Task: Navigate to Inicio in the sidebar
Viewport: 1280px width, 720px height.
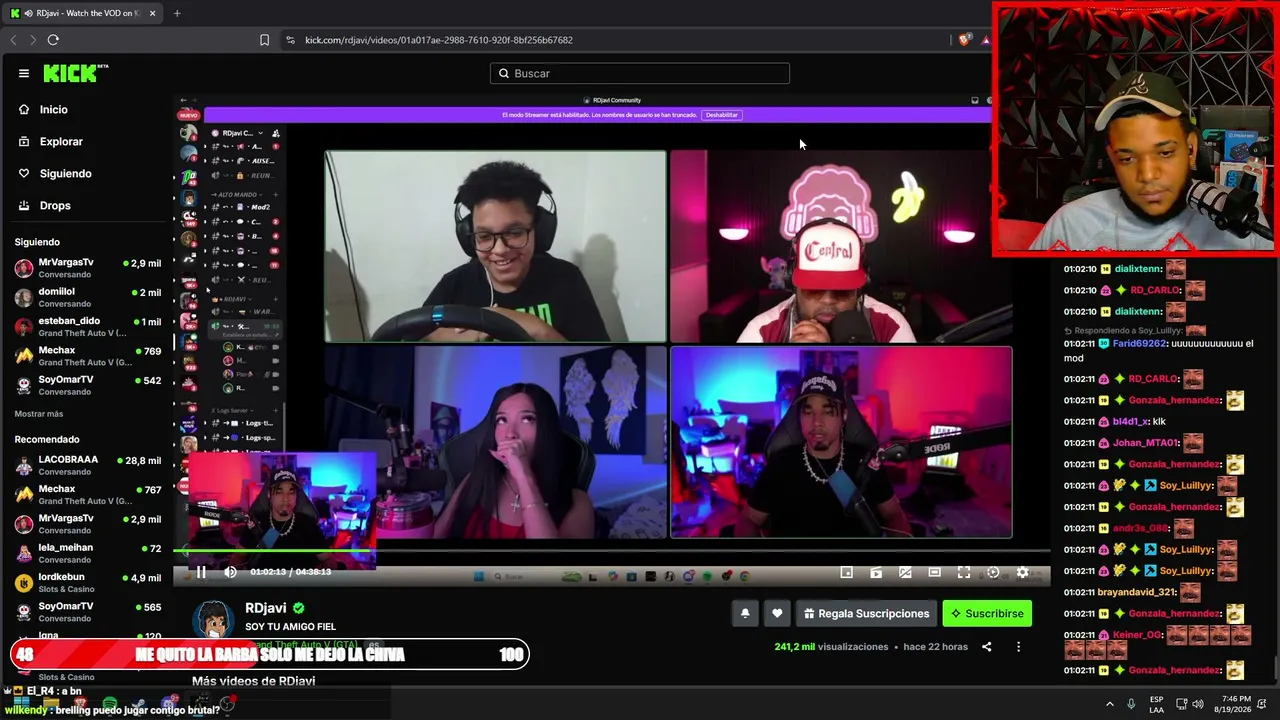Action: point(53,109)
